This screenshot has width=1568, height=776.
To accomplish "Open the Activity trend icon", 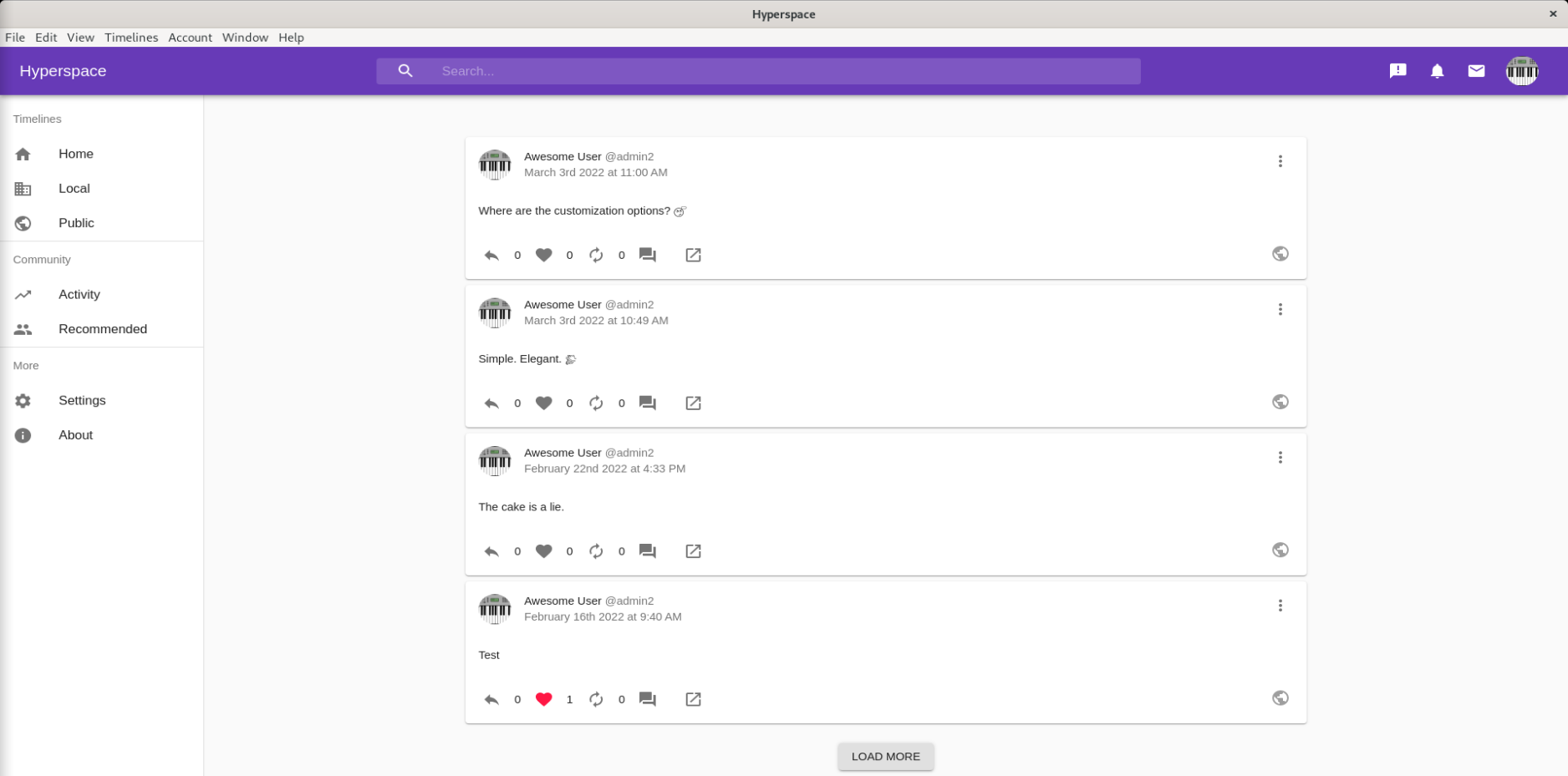I will coord(23,294).
